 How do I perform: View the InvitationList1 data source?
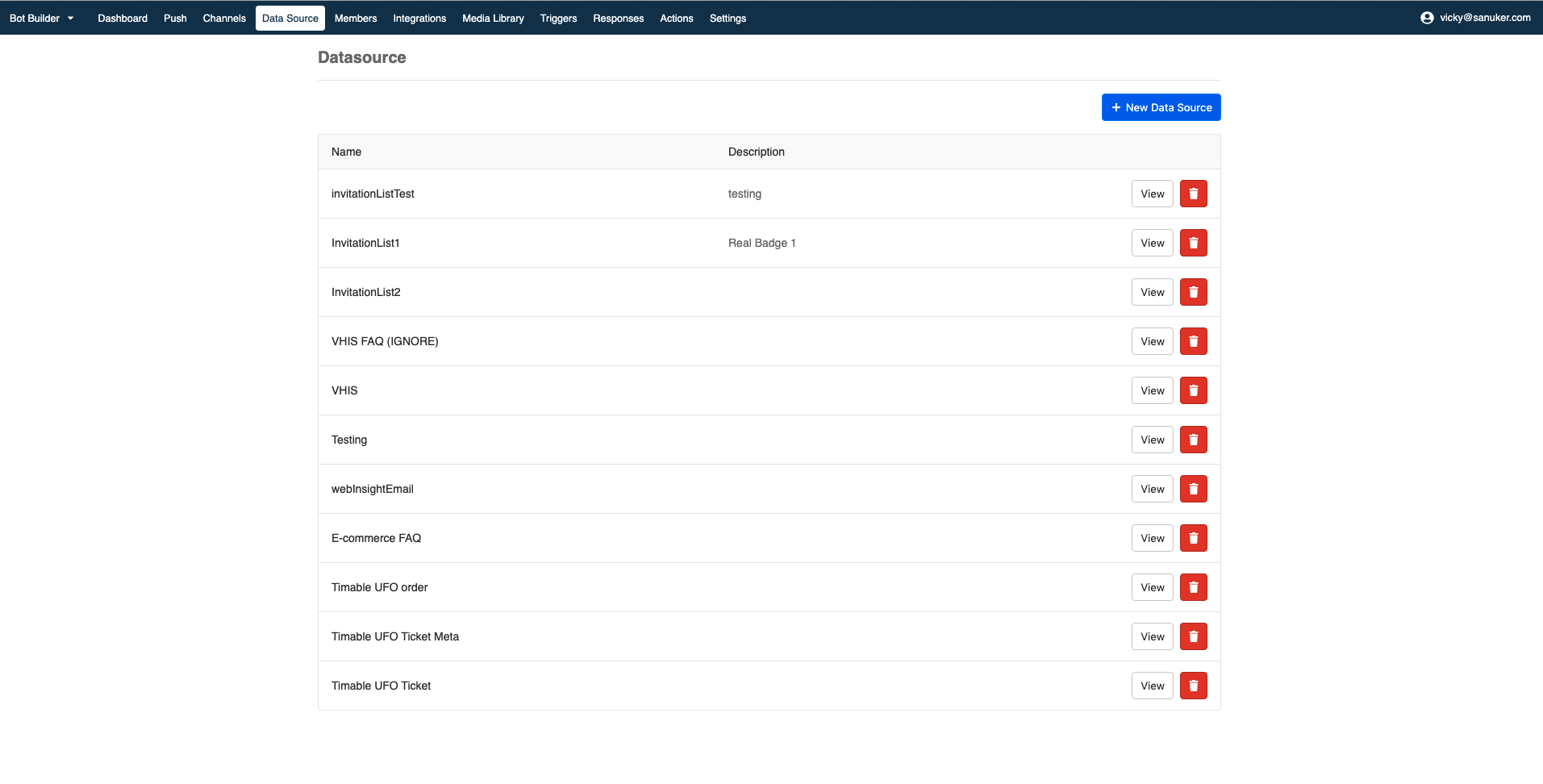coord(1152,243)
